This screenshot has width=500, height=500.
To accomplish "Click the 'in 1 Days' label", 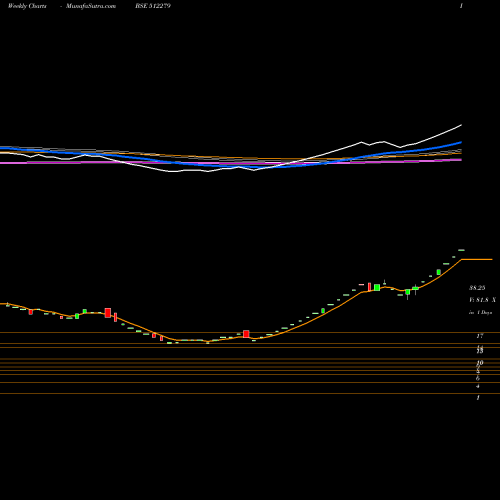I will coord(481,313).
